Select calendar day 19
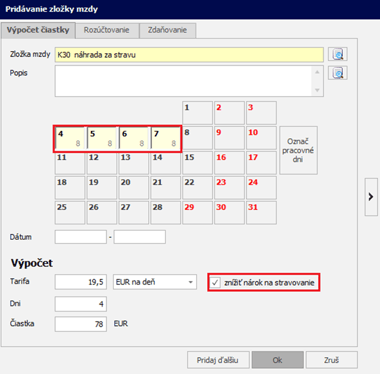This screenshot has width=380, height=374. tap(102, 188)
